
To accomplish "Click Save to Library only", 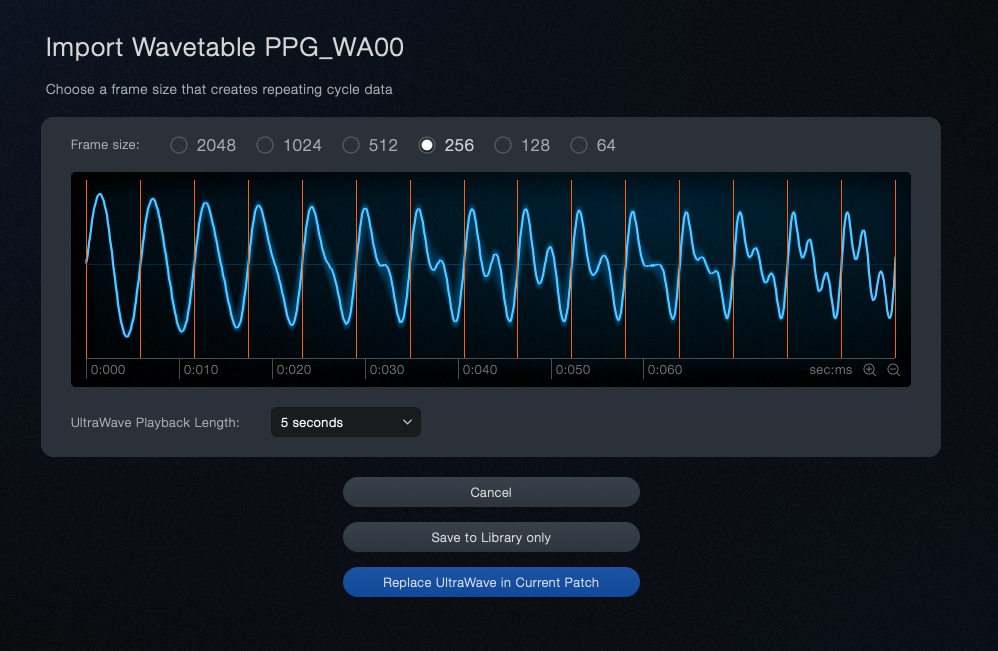I will [491, 537].
